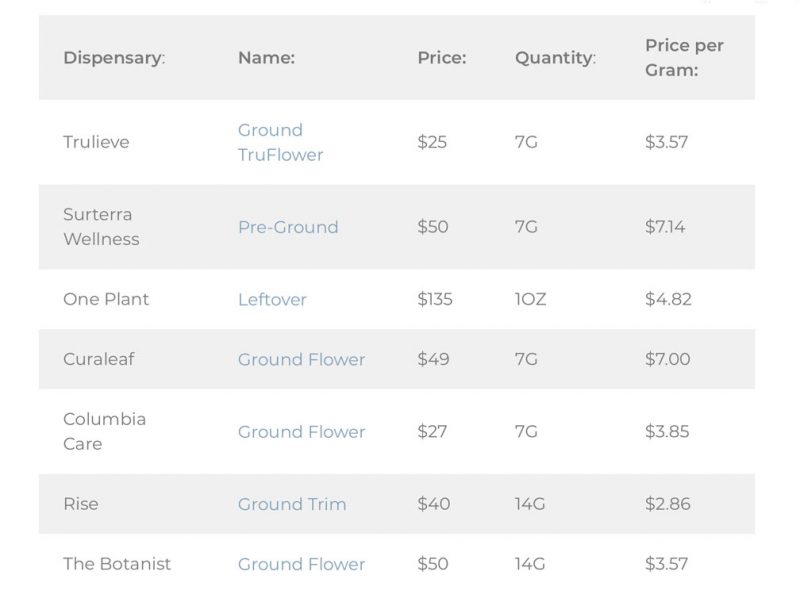Open Columbia Care's Ground Flower link
The width and height of the screenshot is (800, 598).
301,432
